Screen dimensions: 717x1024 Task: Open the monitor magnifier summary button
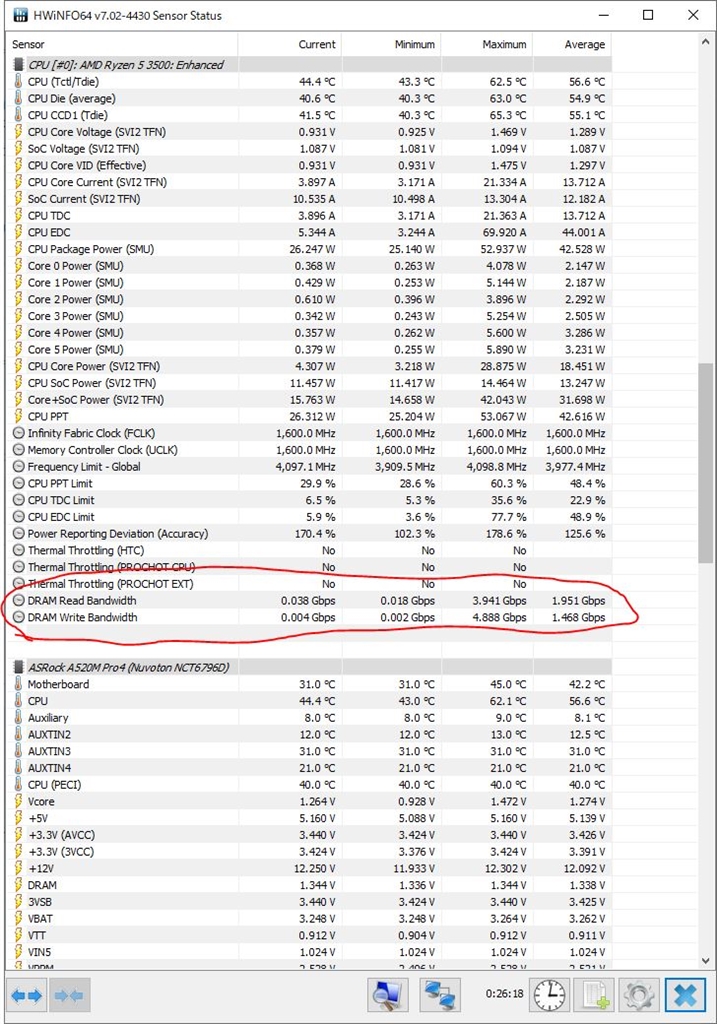click(388, 995)
